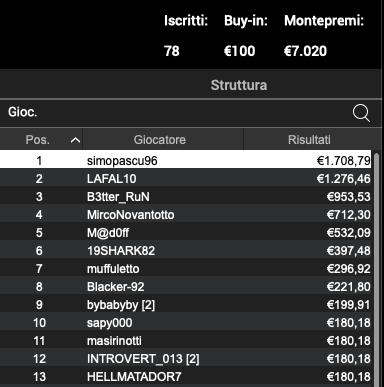The image size is (384, 387).
Task: Select the INTROVERT_013 [2] row
Action: [x=186, y=359]
